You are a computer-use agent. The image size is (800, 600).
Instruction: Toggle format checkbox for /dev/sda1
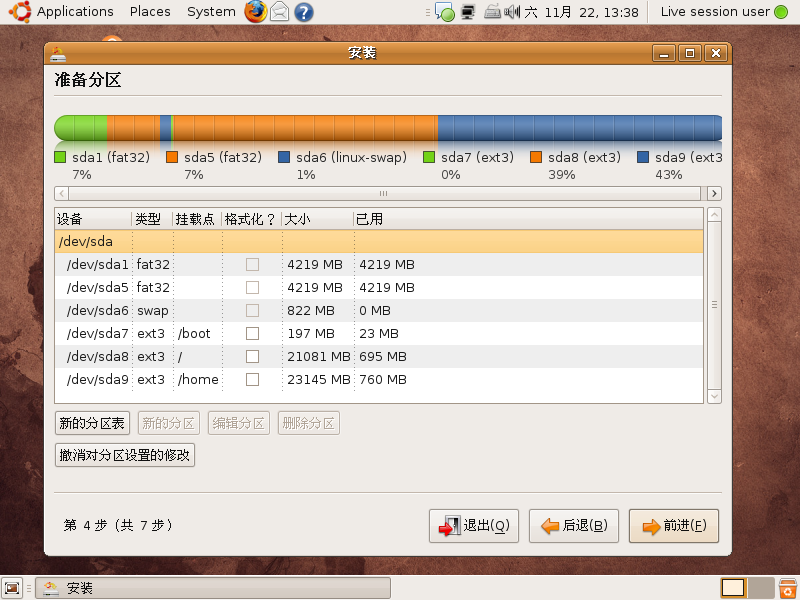(x=252, y=264)
